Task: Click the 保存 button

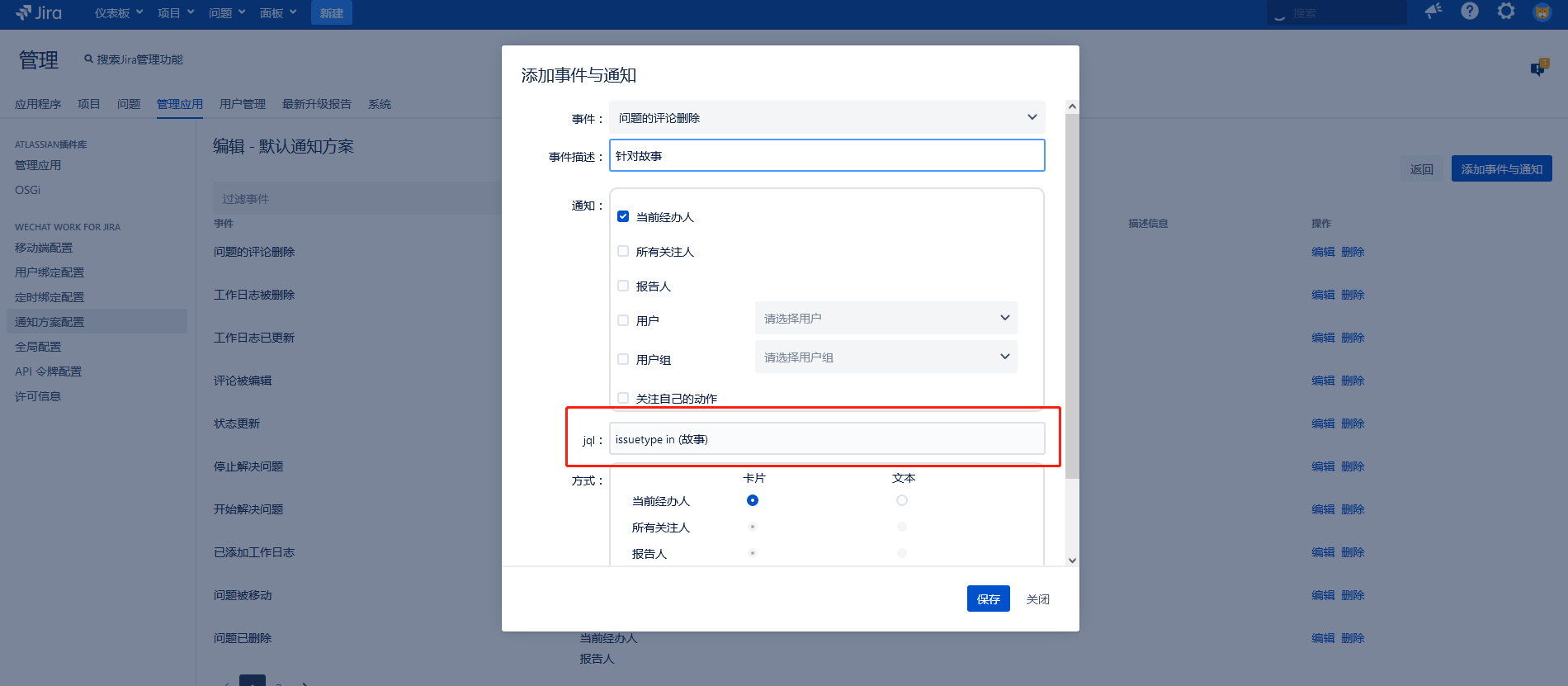Action: coord(988,598)
